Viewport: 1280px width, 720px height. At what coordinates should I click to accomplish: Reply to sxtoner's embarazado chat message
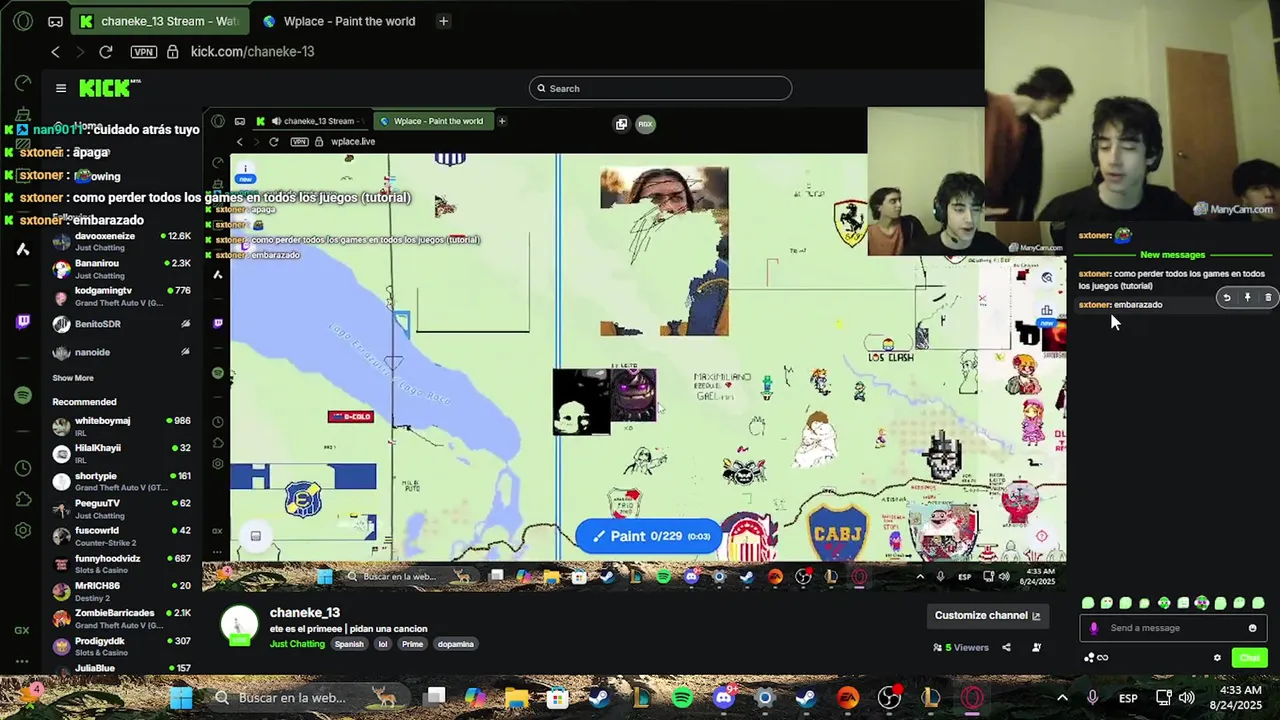tap(1227, 297)
